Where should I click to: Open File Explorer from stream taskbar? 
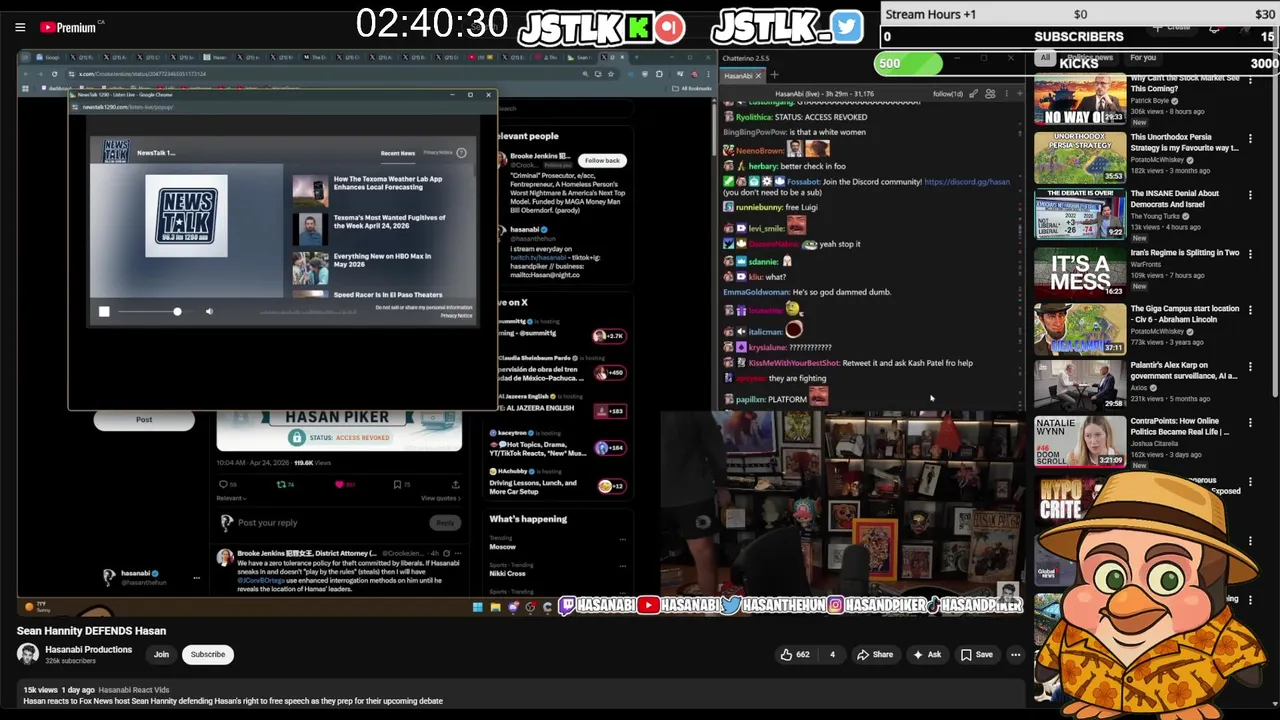[495, 606]
